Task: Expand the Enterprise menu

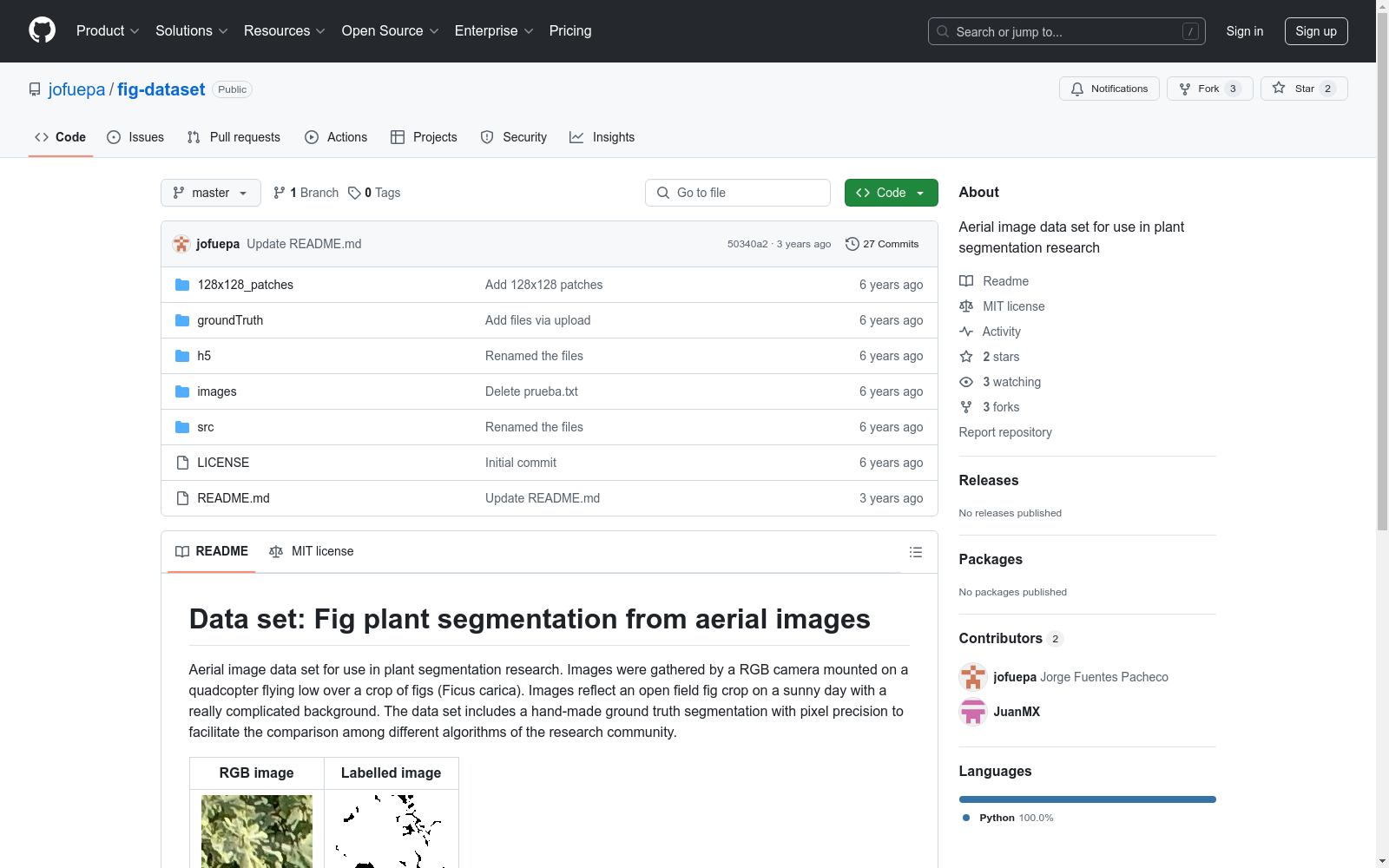Action: click(x=494, y=31)
